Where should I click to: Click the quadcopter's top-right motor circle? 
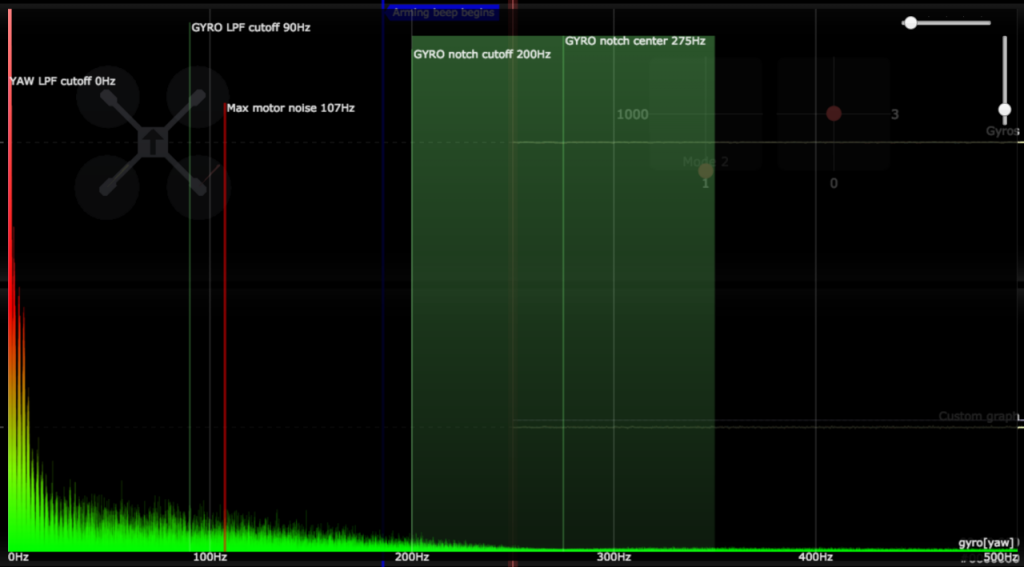tap(197, 97)
